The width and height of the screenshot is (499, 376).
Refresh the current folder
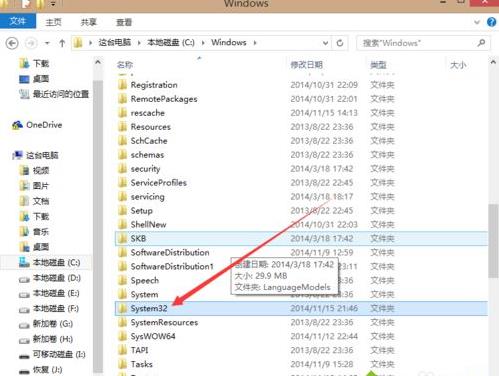(340, 43)
